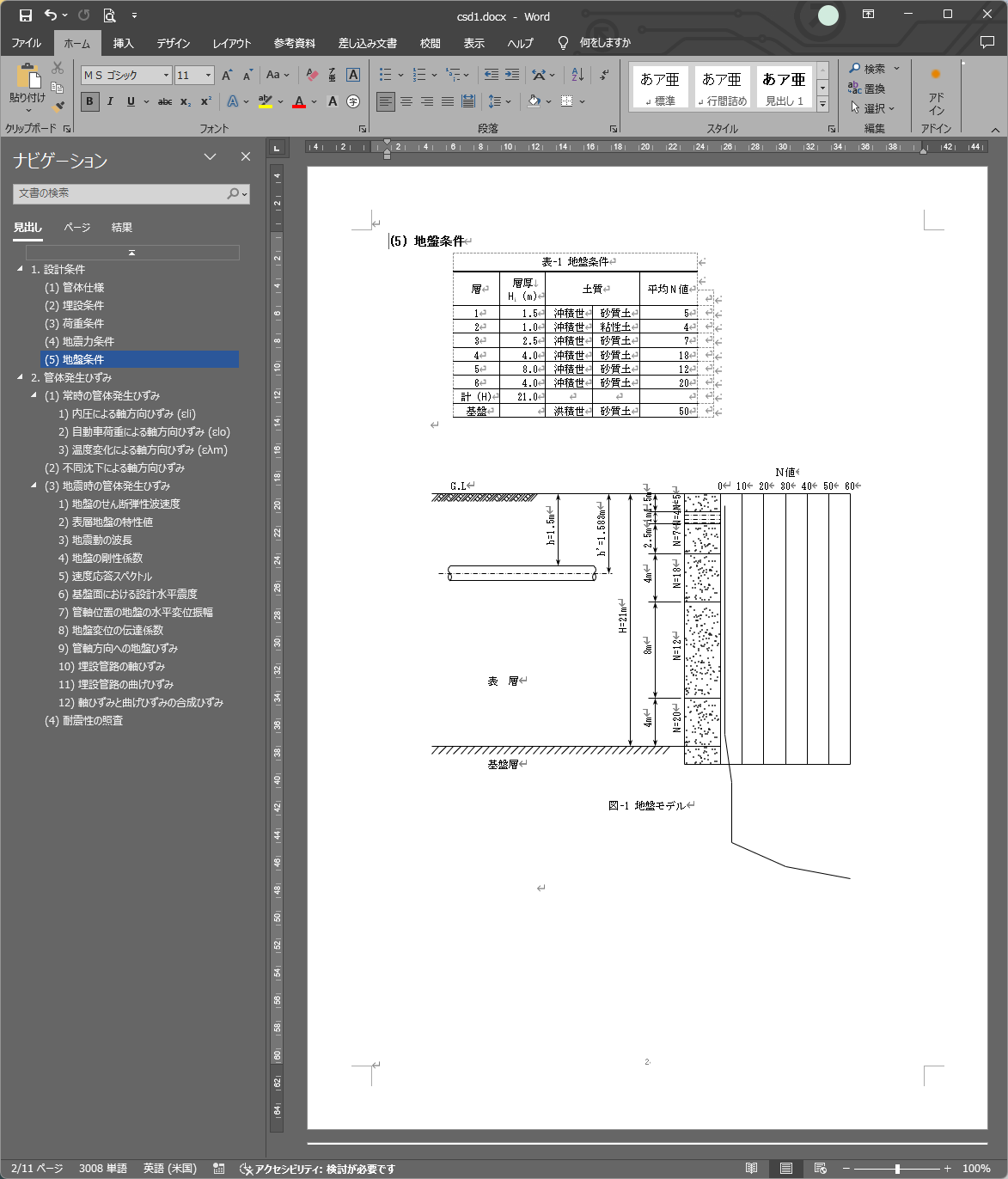The width and height of the screenshot is (1008, 1179).
Task: Open the 挿入 ribbon tab
Action: [123, 43]
